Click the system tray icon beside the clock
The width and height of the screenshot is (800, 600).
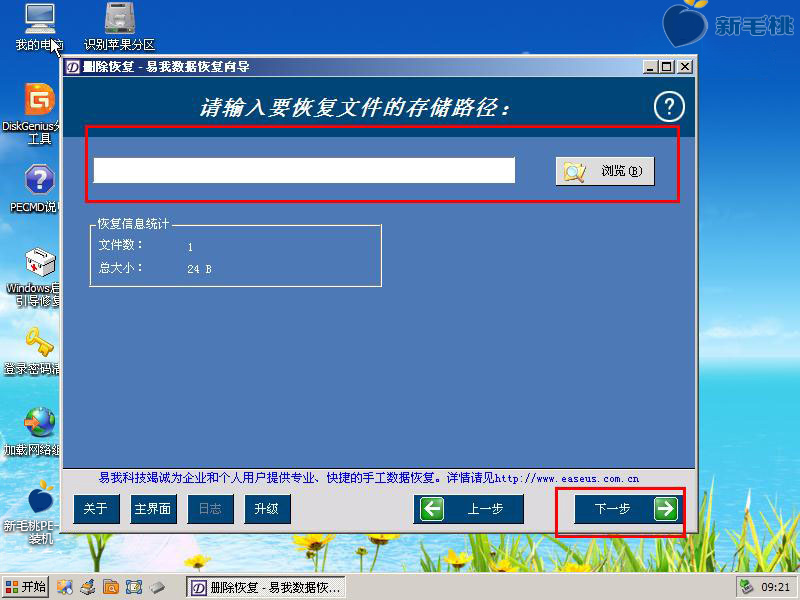[x=746, y=587]
